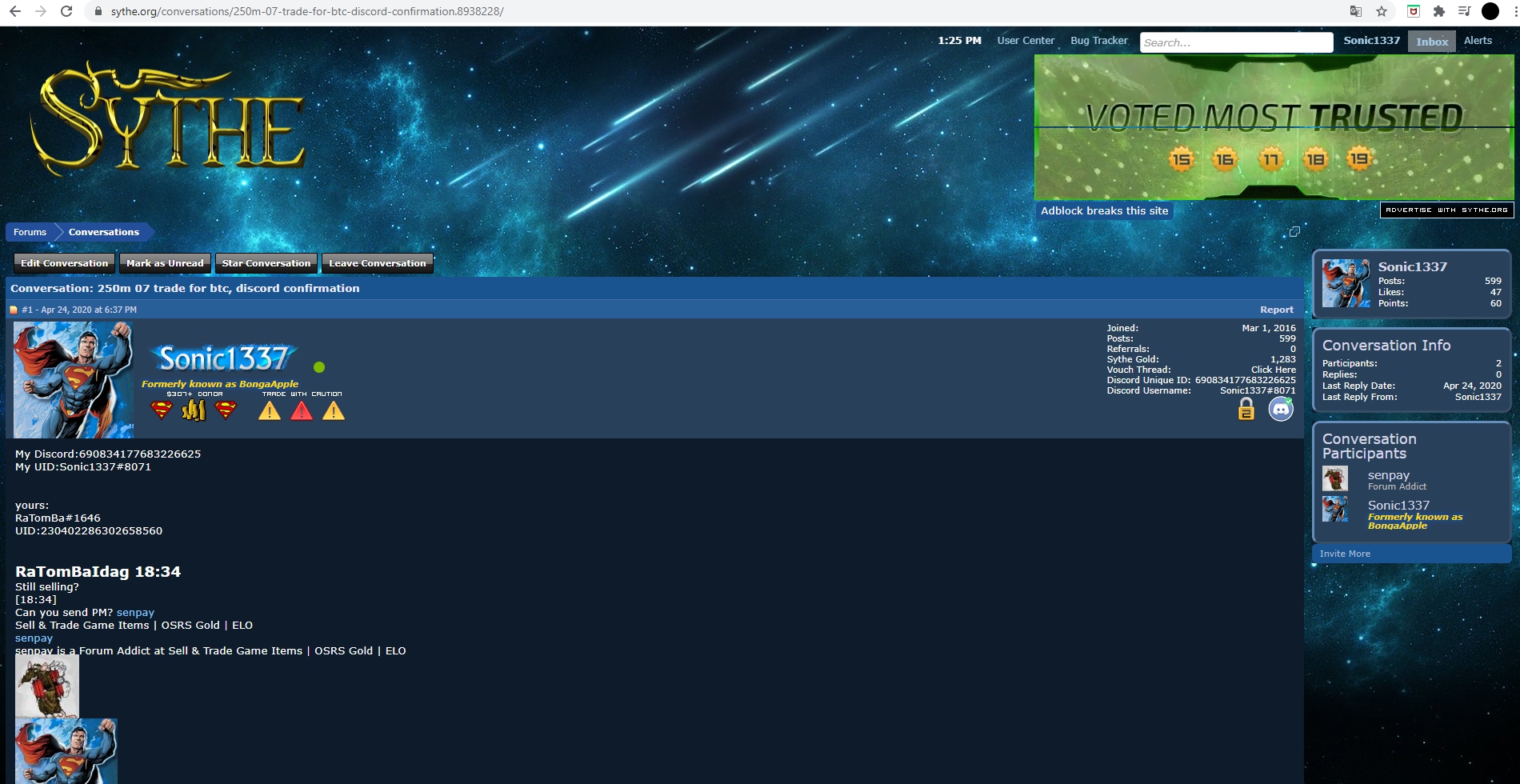Click the Superman emblem left of gold coins
This screenshot has width=1520, height=784.
point(162,410)
